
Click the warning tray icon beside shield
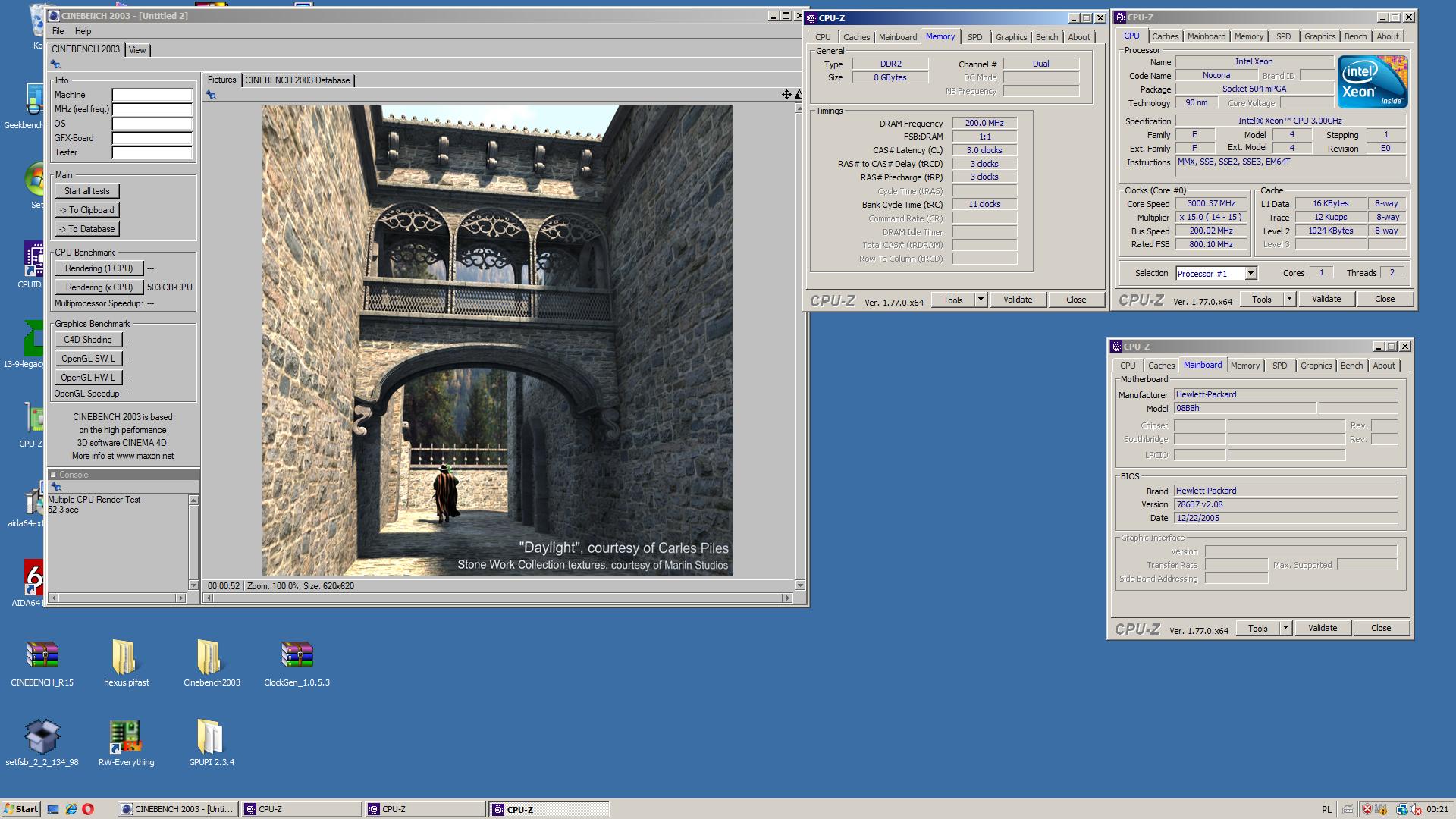point(1381,809)
